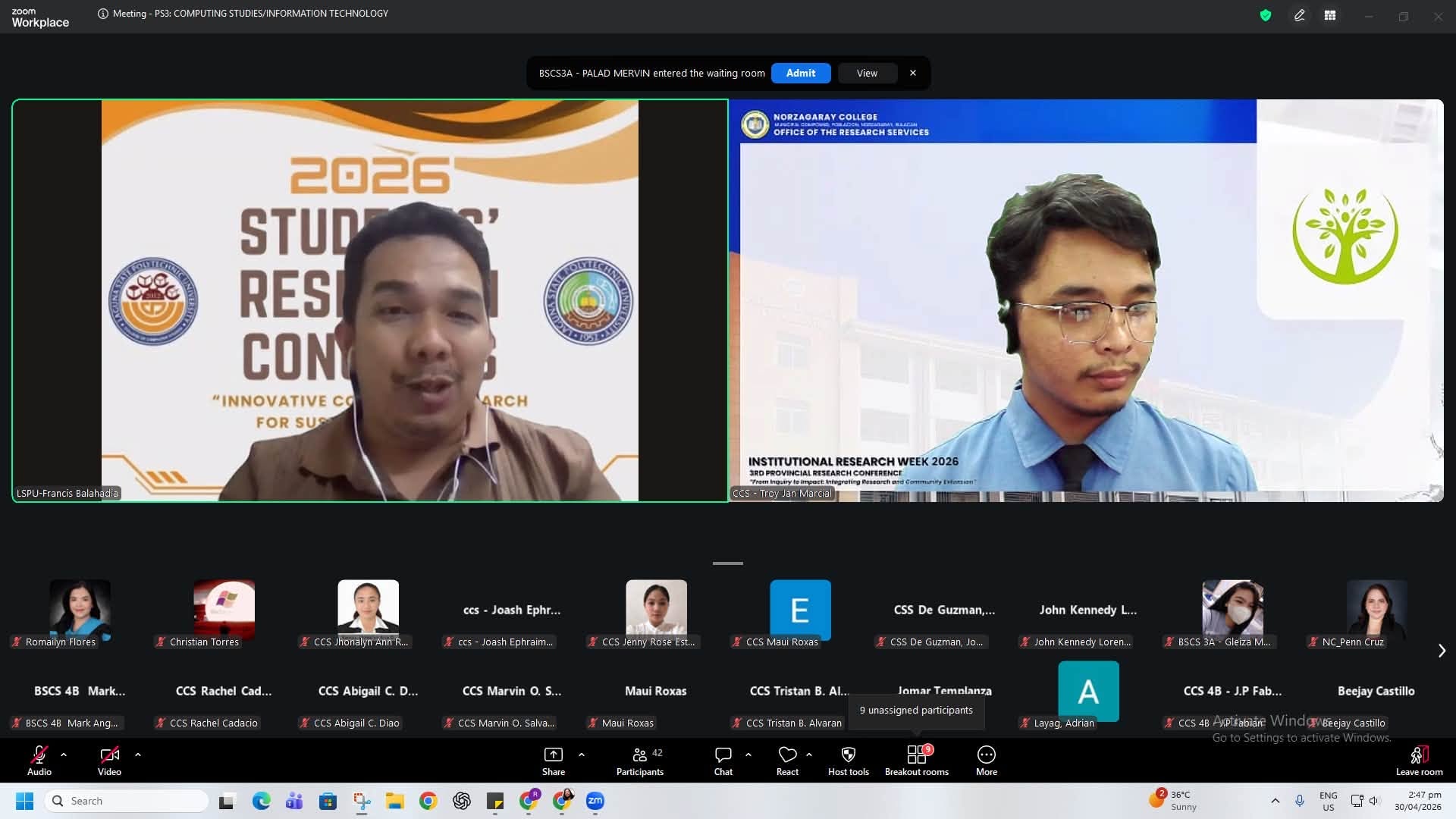Select CCS - Troy Jan Marcial video tile
This screenshot has width=1456, height=819.
(x=1086, y=300)
